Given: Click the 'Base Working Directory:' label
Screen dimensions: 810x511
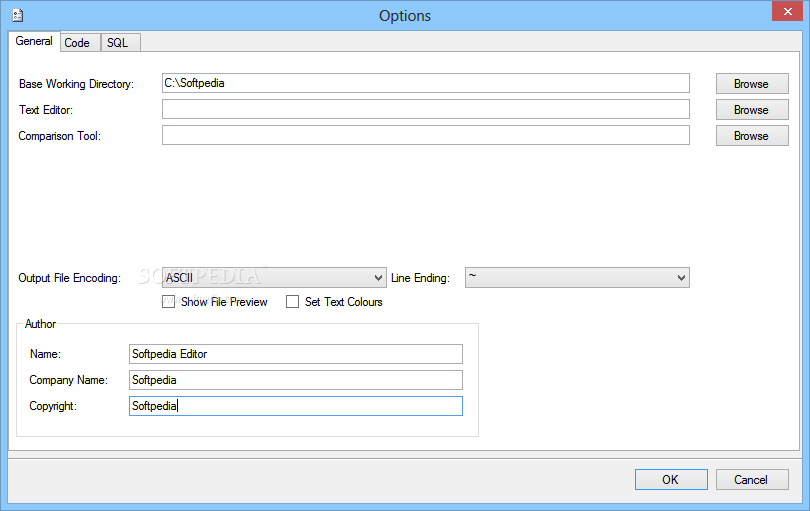Looking at the screenshot, I should tap(76, 84).
